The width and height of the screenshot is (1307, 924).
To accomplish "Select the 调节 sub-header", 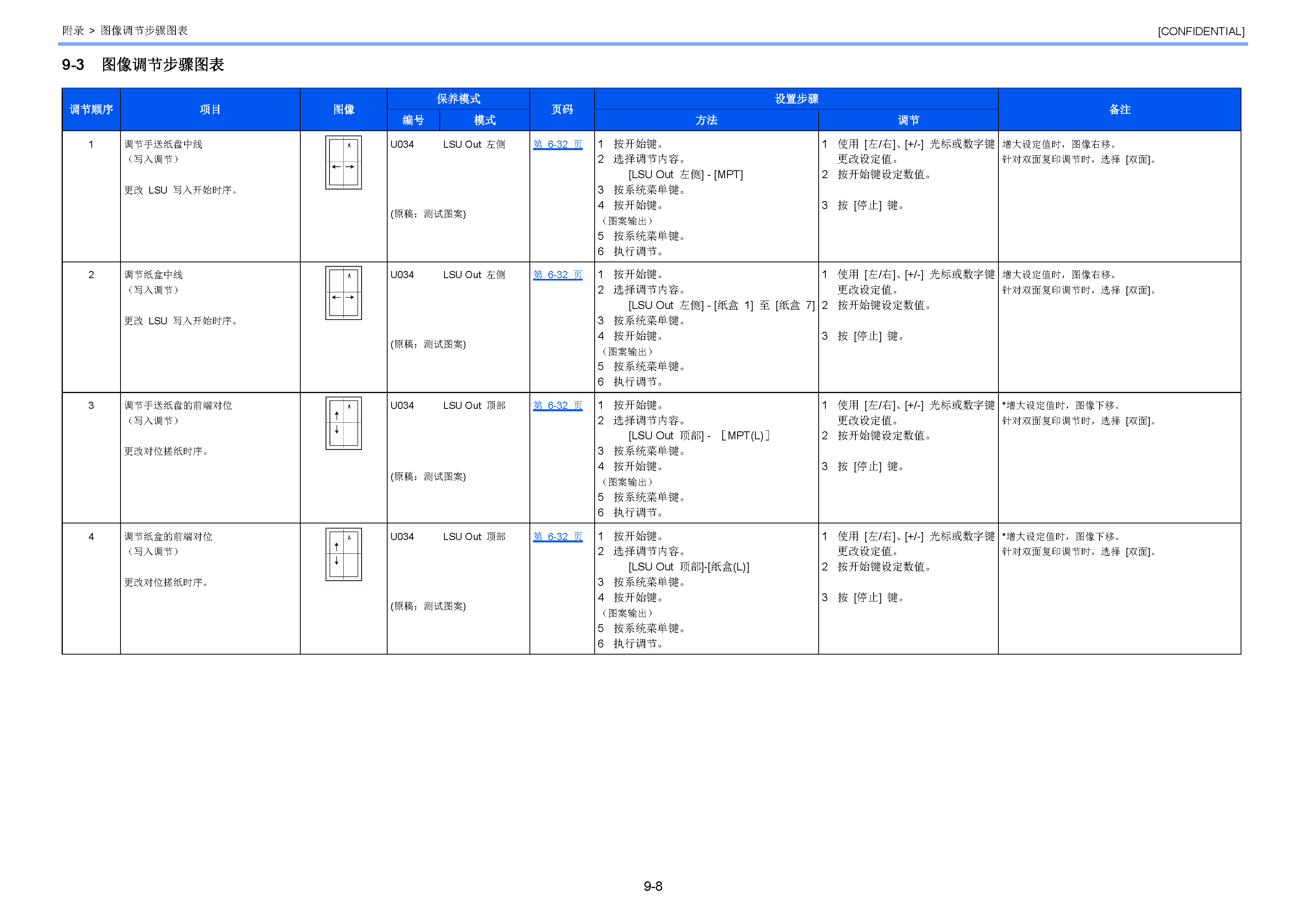I will [x=908, y=121].
